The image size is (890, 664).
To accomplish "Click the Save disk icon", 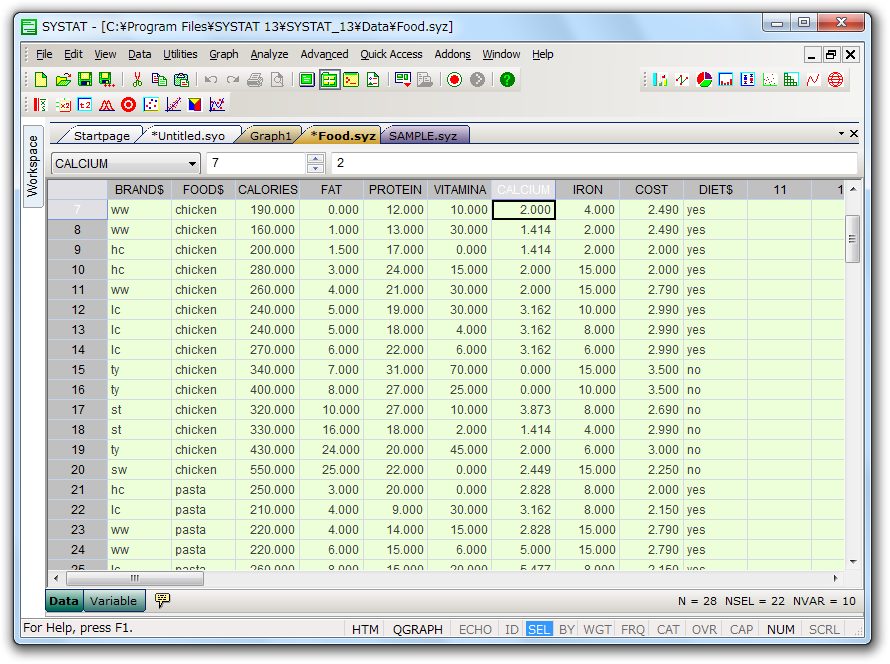I will 85,79.
